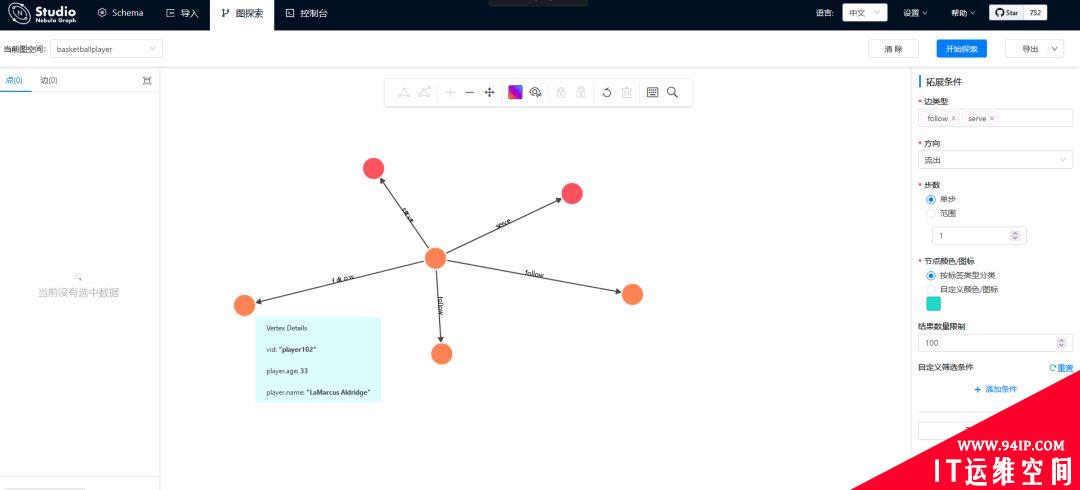Click the 752 star count
The width and height of the screenshot is (1080, 490).
tap(1035, 12)
